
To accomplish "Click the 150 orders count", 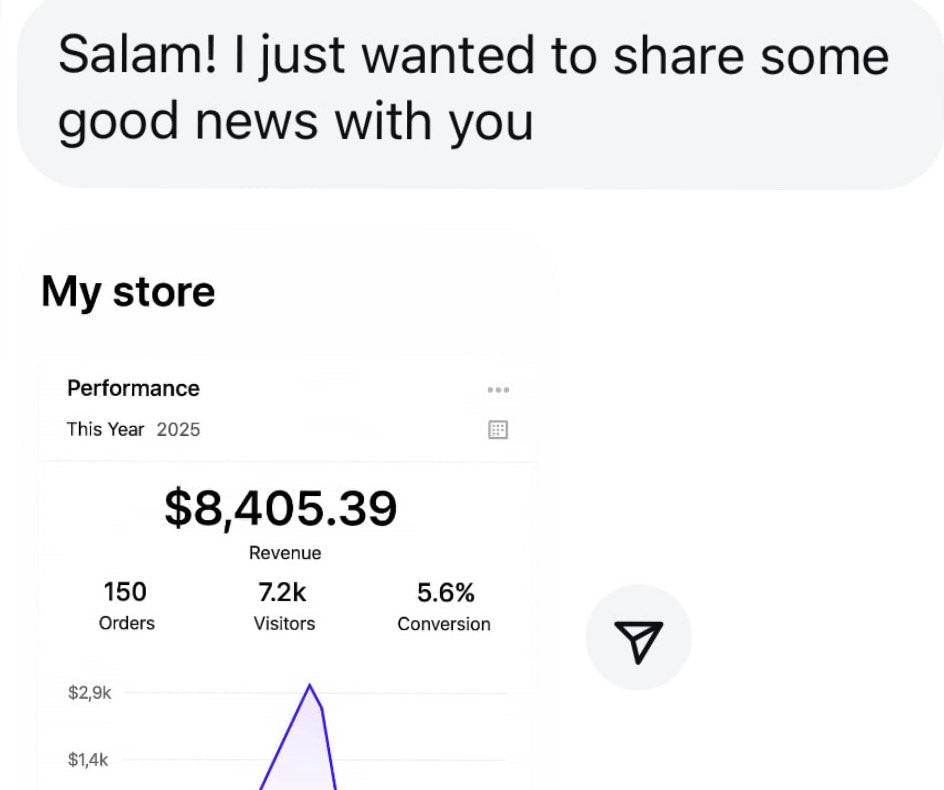I will coord(125,592).
